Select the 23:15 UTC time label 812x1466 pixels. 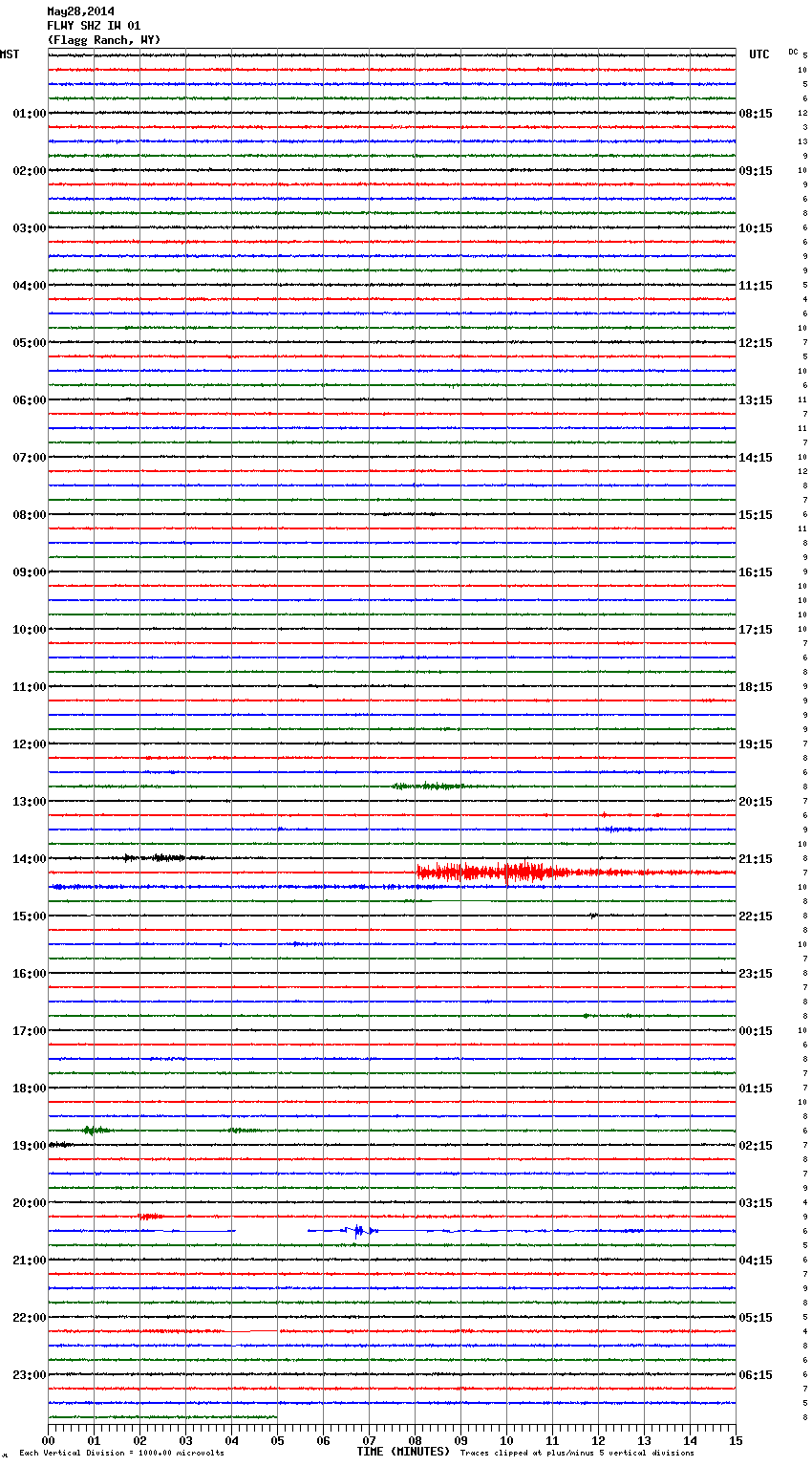(756, 974)
